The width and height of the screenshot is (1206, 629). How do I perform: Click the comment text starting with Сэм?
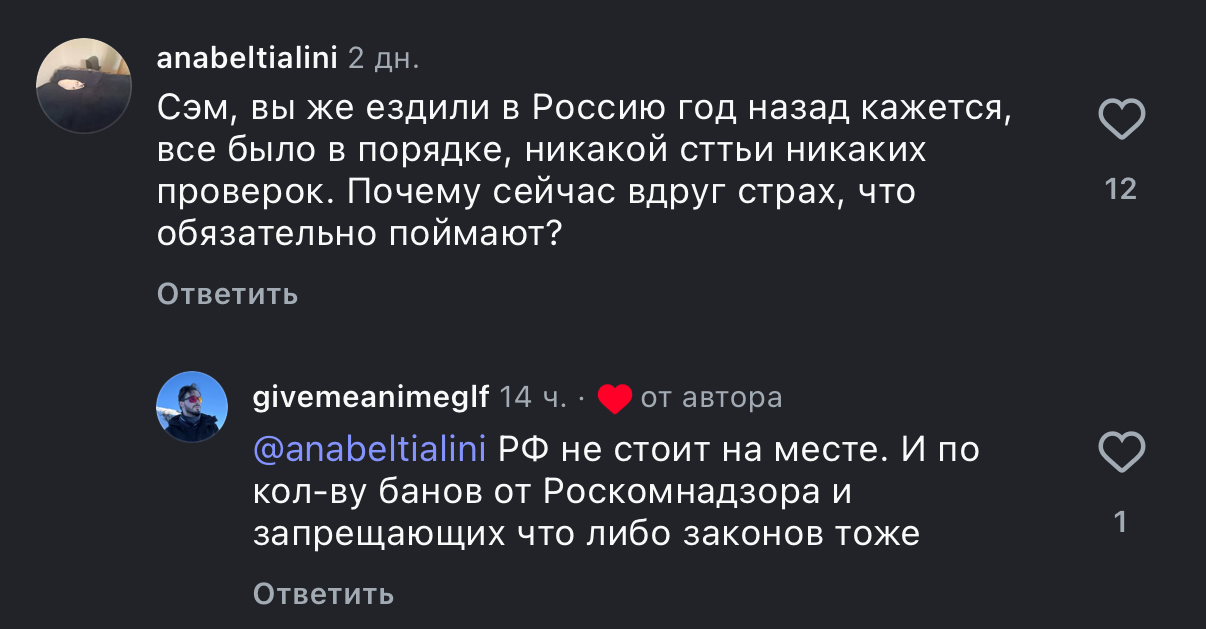pyautogui.click(x=585, y=107)
